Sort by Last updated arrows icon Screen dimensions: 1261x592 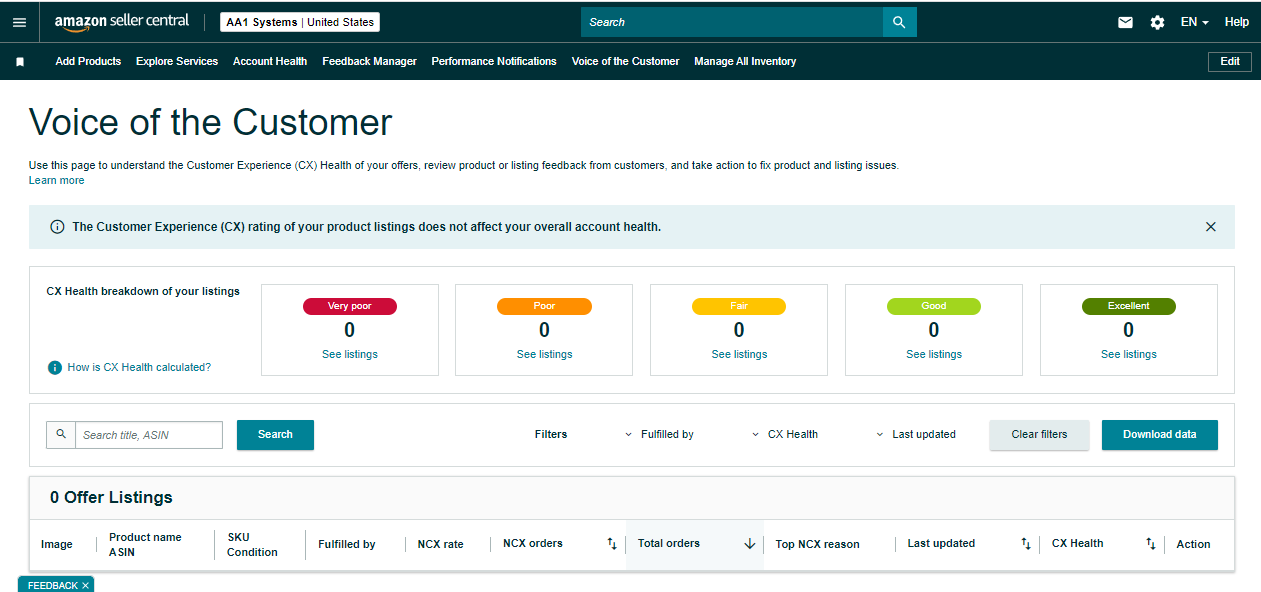(x=1026, y=544)
